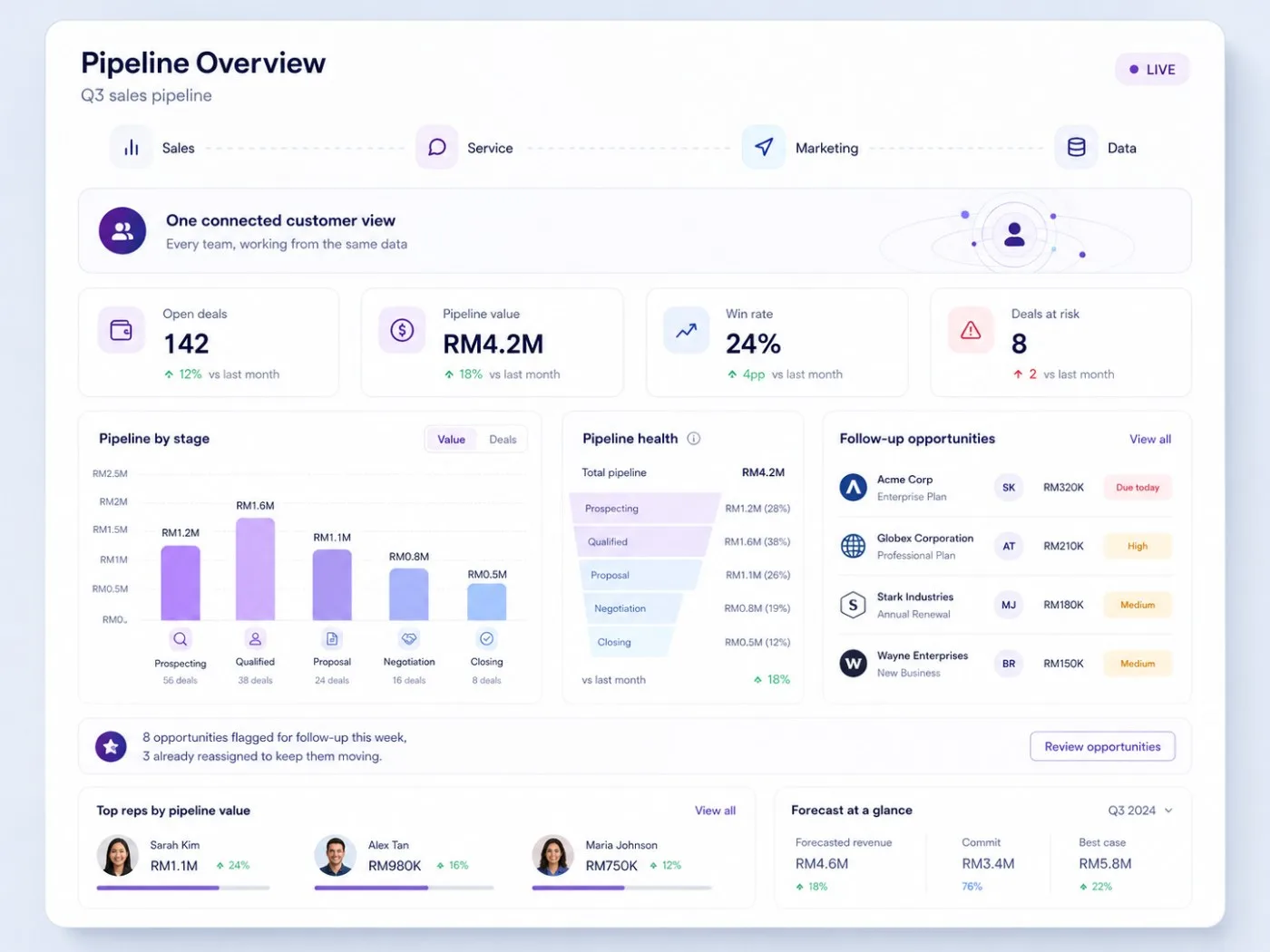Click the Closing checkmark icon under chart
Viewport: 1270px width, 952px height.
[x=487, y=639]
